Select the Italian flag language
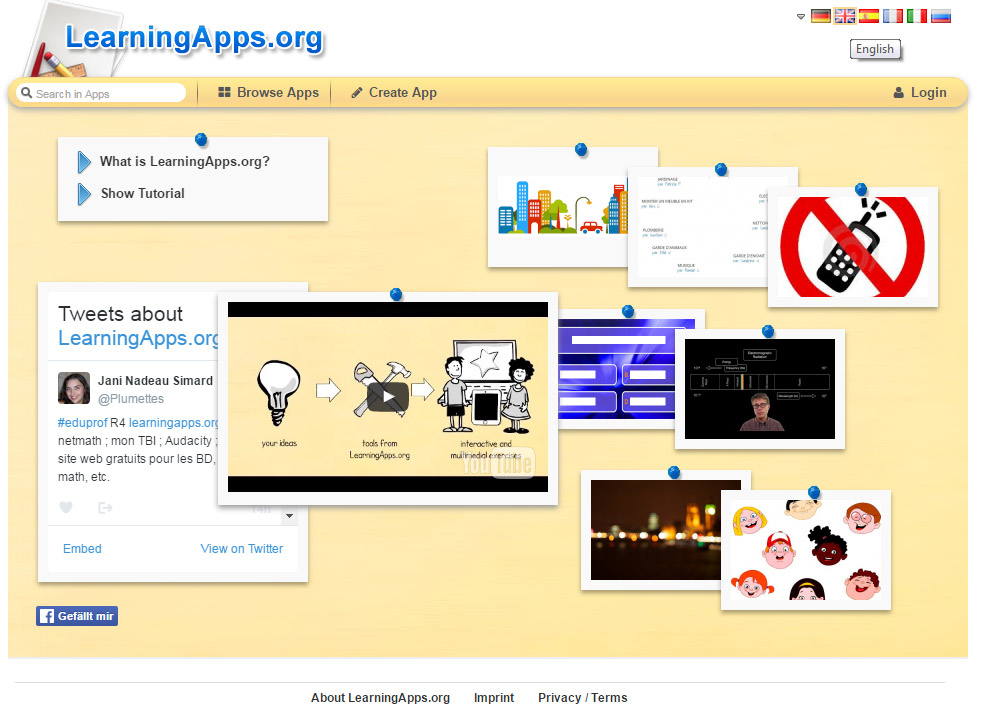1000x723 pixels. [916, 16]
